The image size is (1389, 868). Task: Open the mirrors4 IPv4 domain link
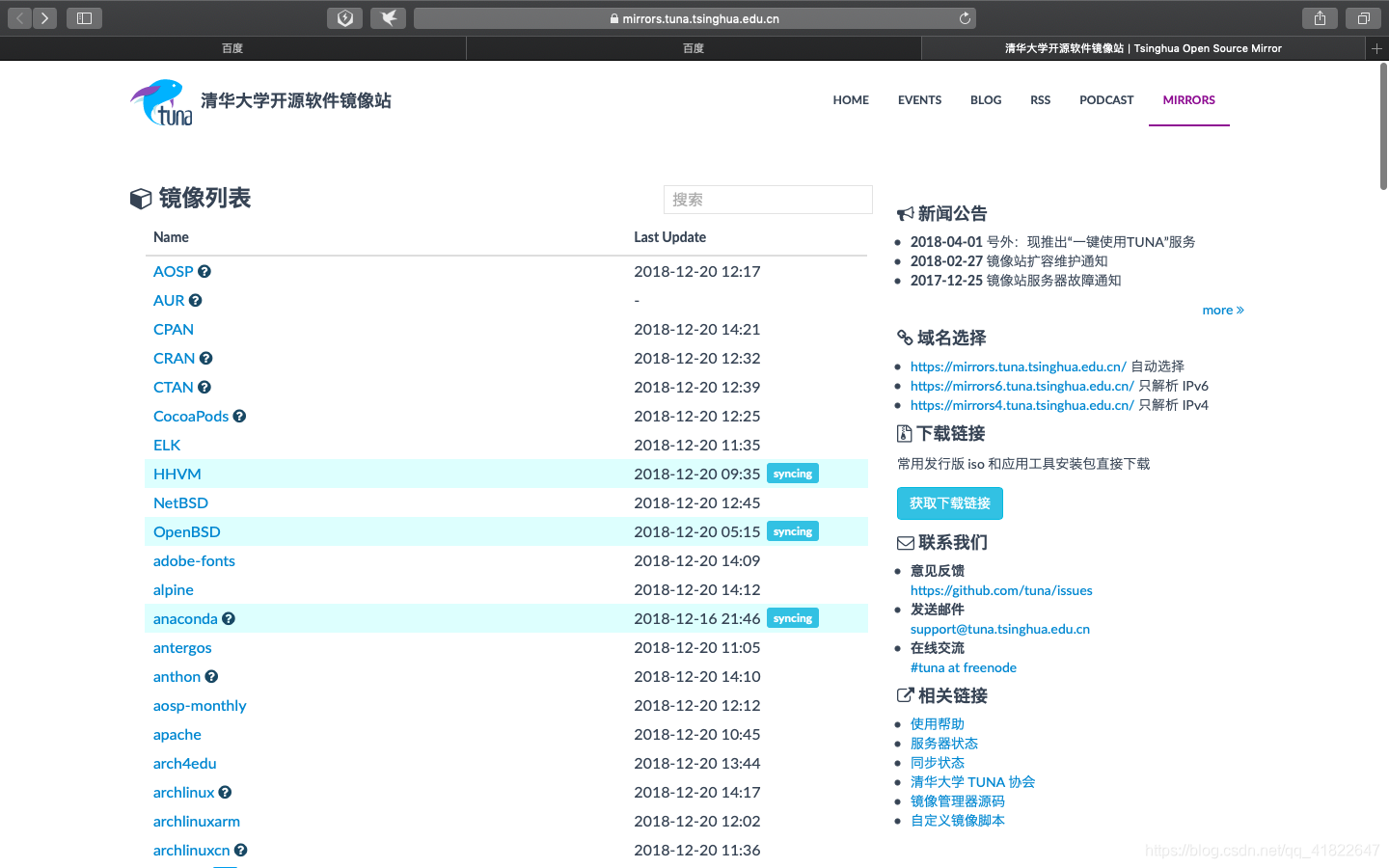click(x=1022, y=405)
